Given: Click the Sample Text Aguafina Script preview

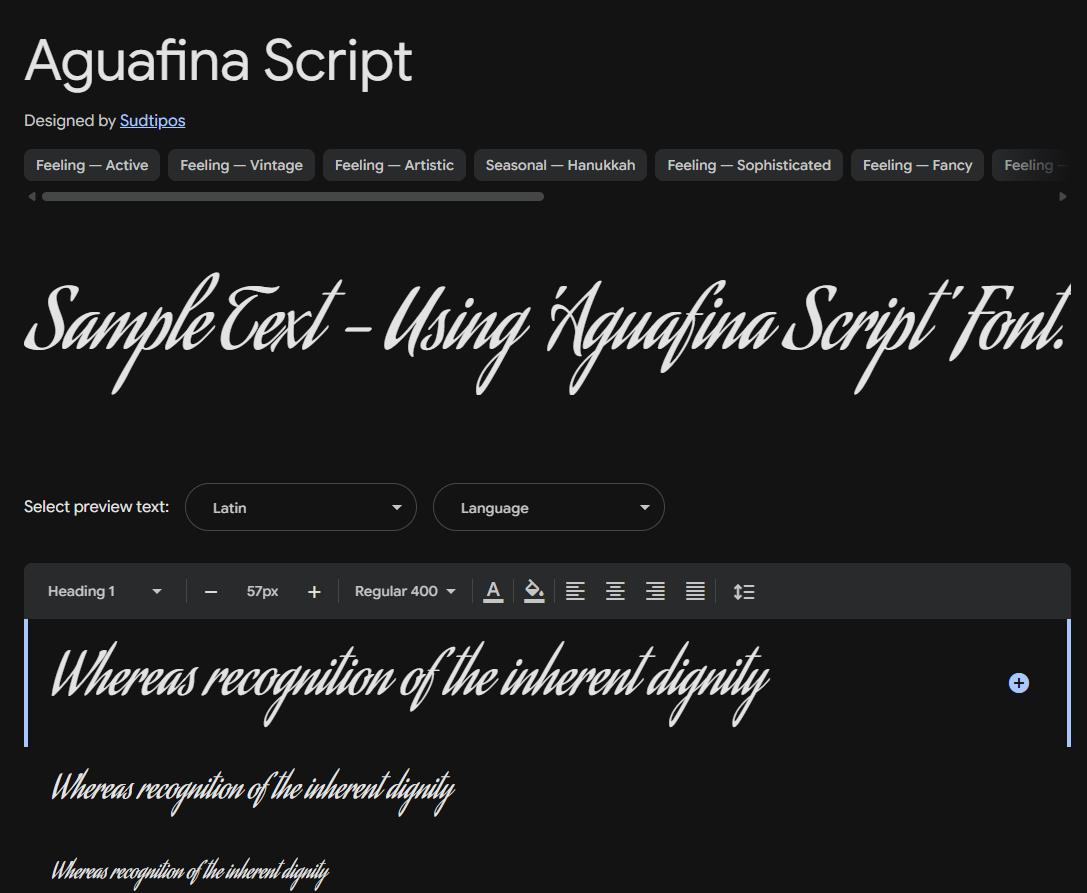Looking at the screenshot, I should [x=548, y=333].
